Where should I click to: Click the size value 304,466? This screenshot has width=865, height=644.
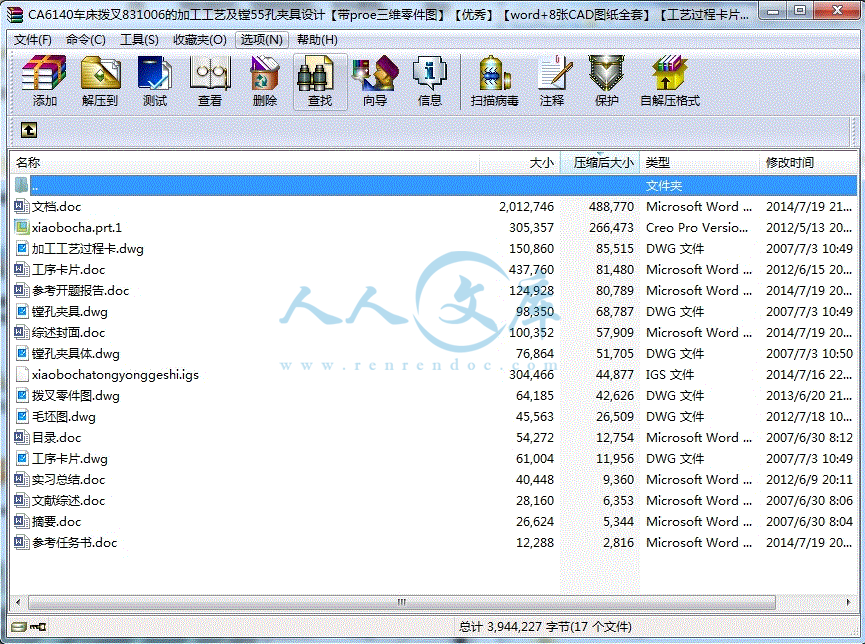(531, 374)
